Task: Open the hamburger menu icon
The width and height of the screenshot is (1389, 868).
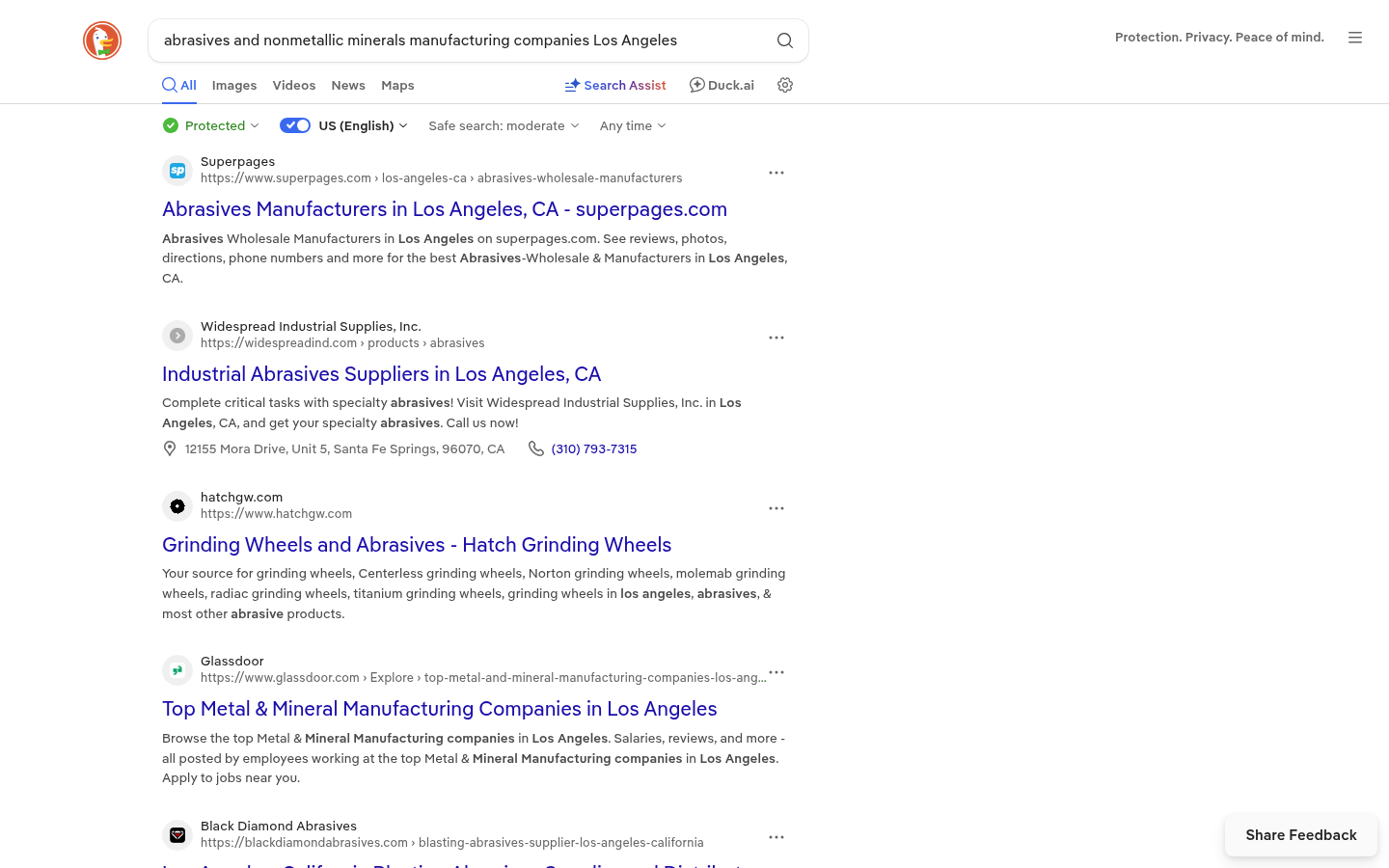Action: [x=1355, y=38]
